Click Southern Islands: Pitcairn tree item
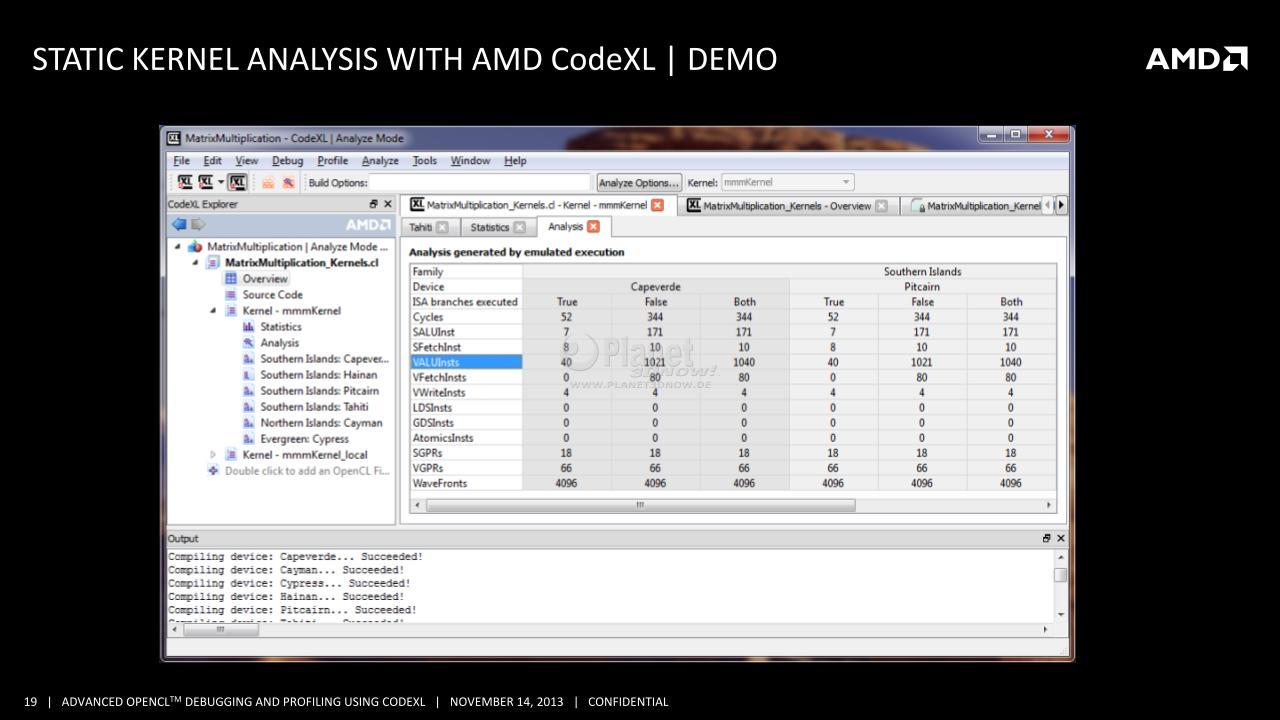Screen dimensions: 1280x720 point(319,391)
